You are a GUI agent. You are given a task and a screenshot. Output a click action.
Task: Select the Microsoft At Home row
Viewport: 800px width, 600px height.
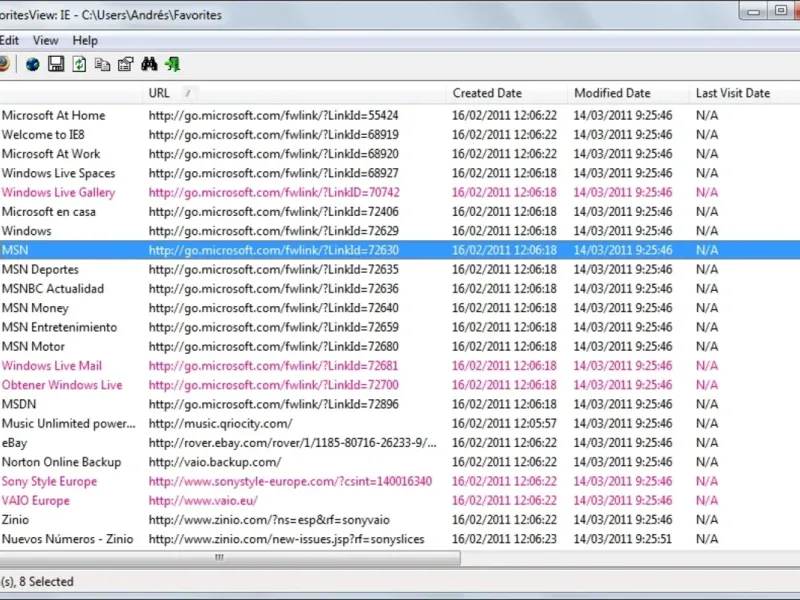pos(400,115)
